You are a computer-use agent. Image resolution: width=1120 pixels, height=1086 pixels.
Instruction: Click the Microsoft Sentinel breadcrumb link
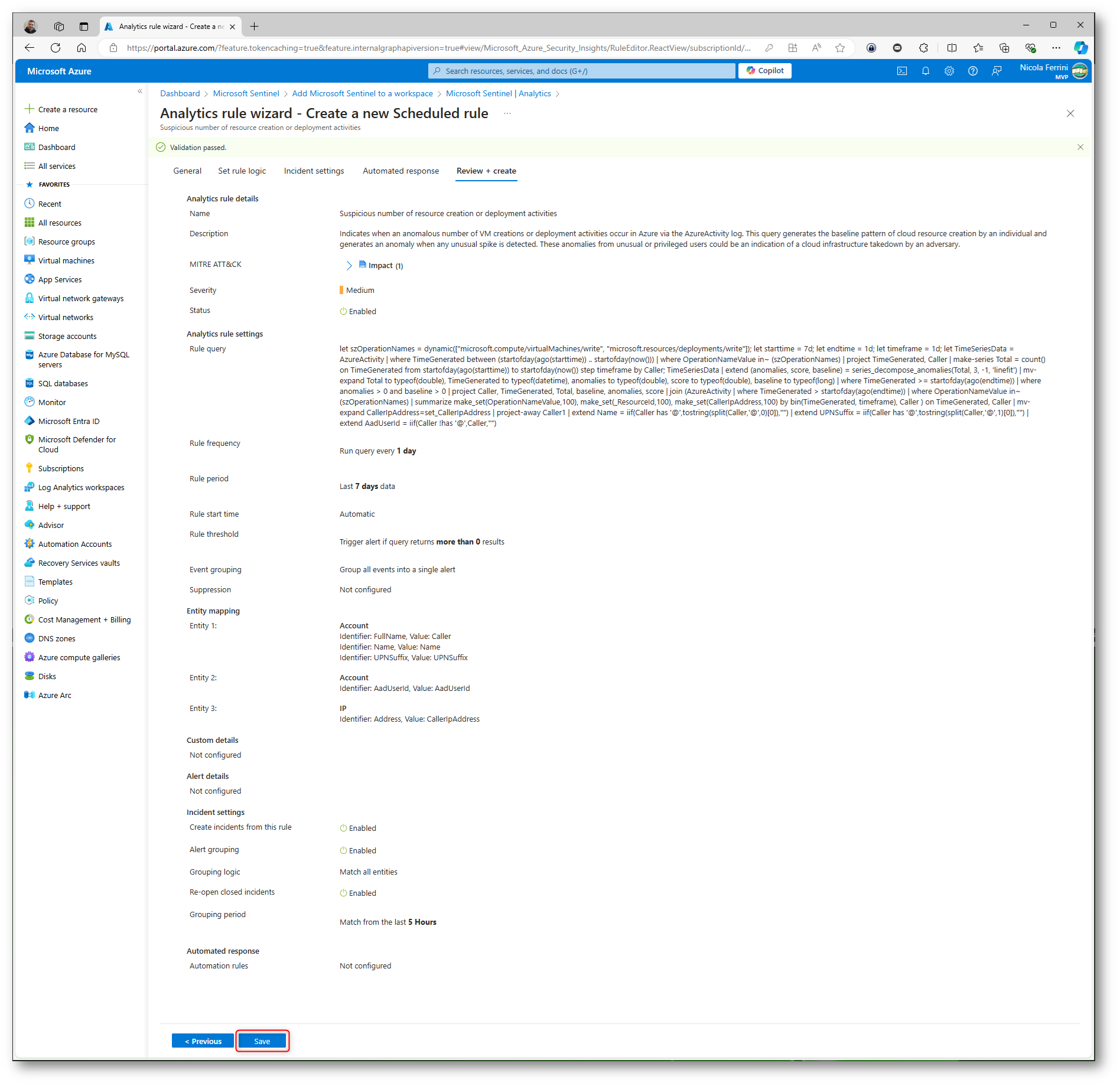[246, 93]
